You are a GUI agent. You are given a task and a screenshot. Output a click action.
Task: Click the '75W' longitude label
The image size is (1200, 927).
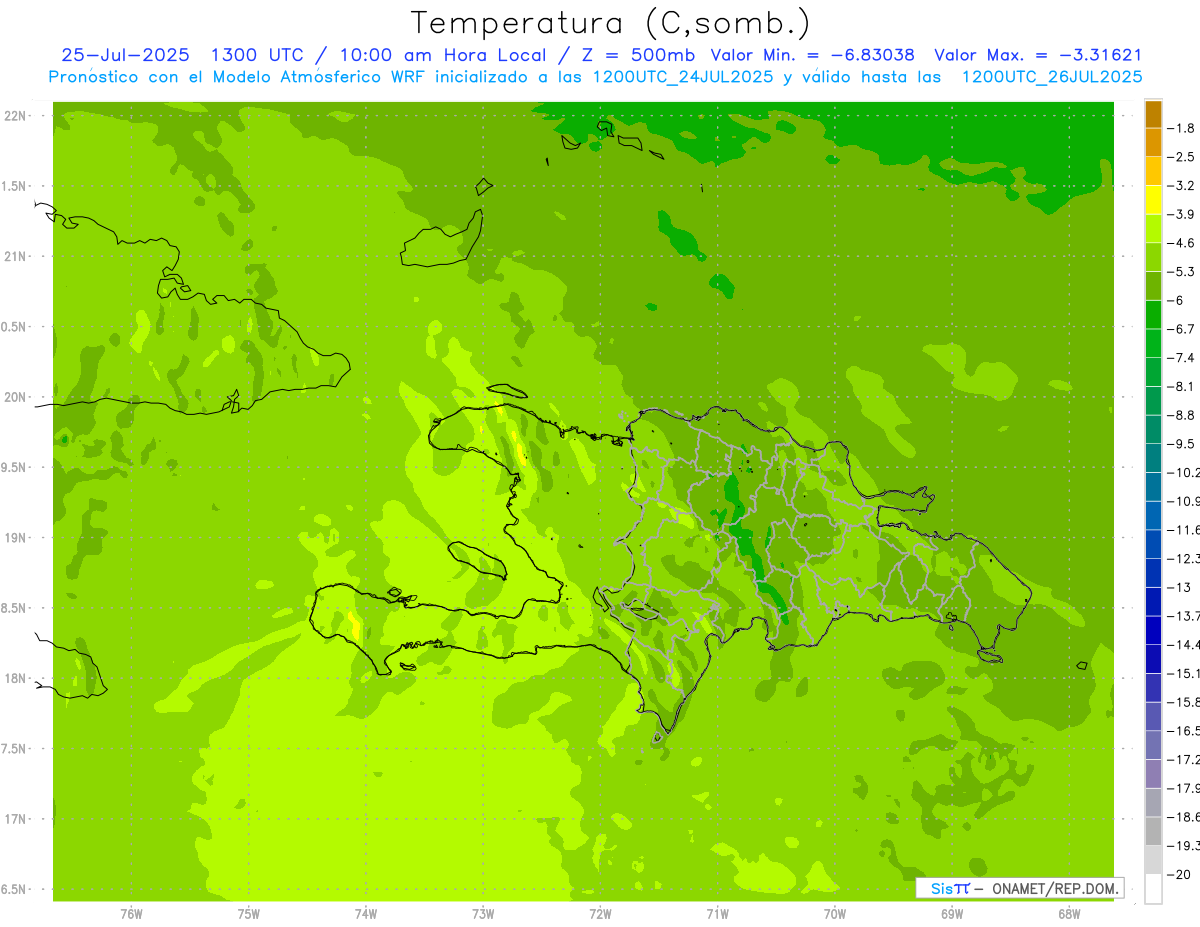click(x=248, y=913)
